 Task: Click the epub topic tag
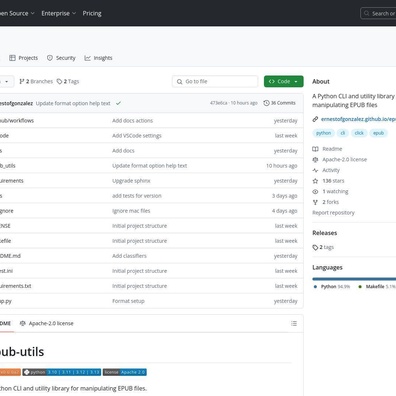[x=378, y=133]
